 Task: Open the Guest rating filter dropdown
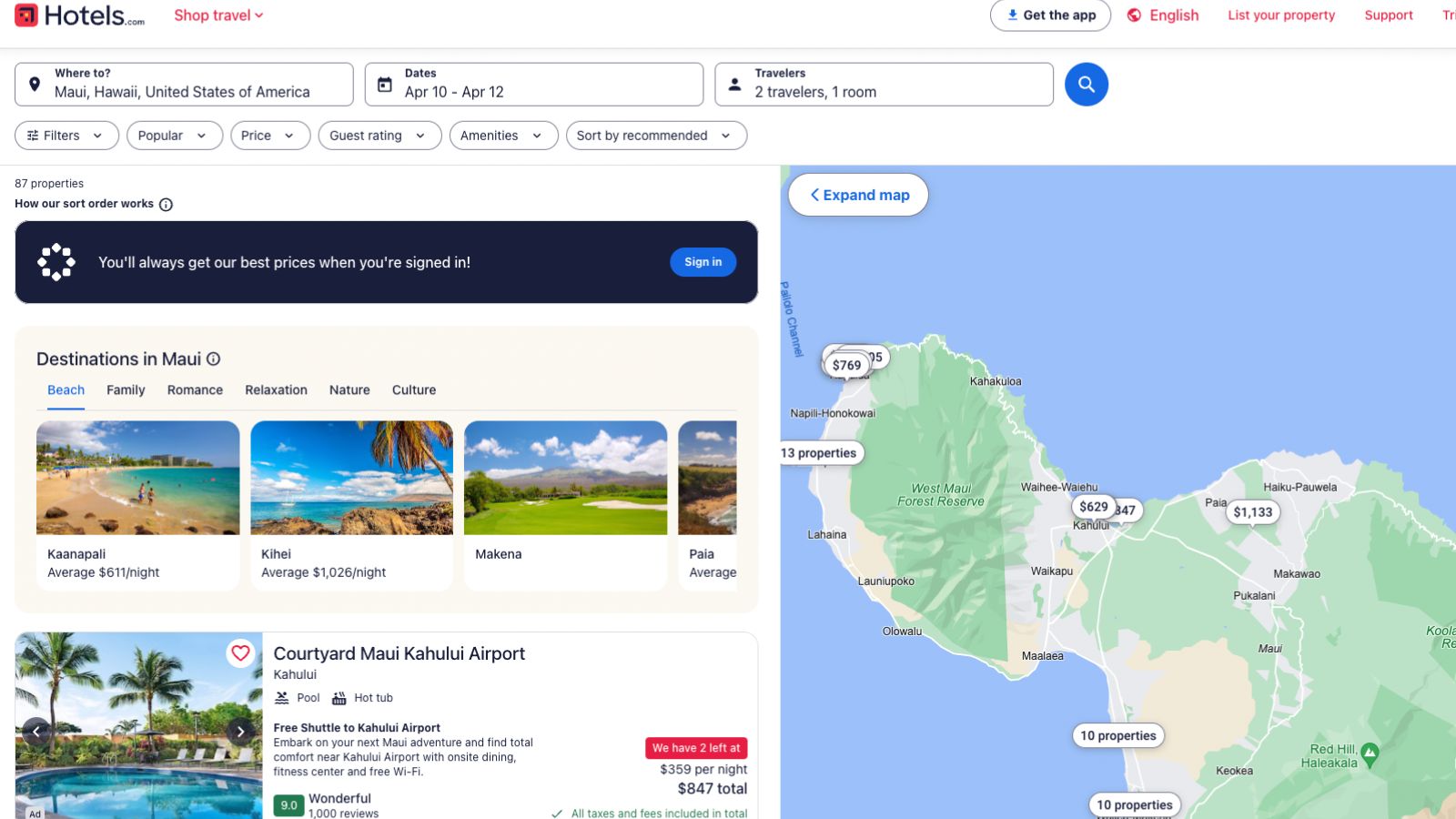[x=379, y=135]
